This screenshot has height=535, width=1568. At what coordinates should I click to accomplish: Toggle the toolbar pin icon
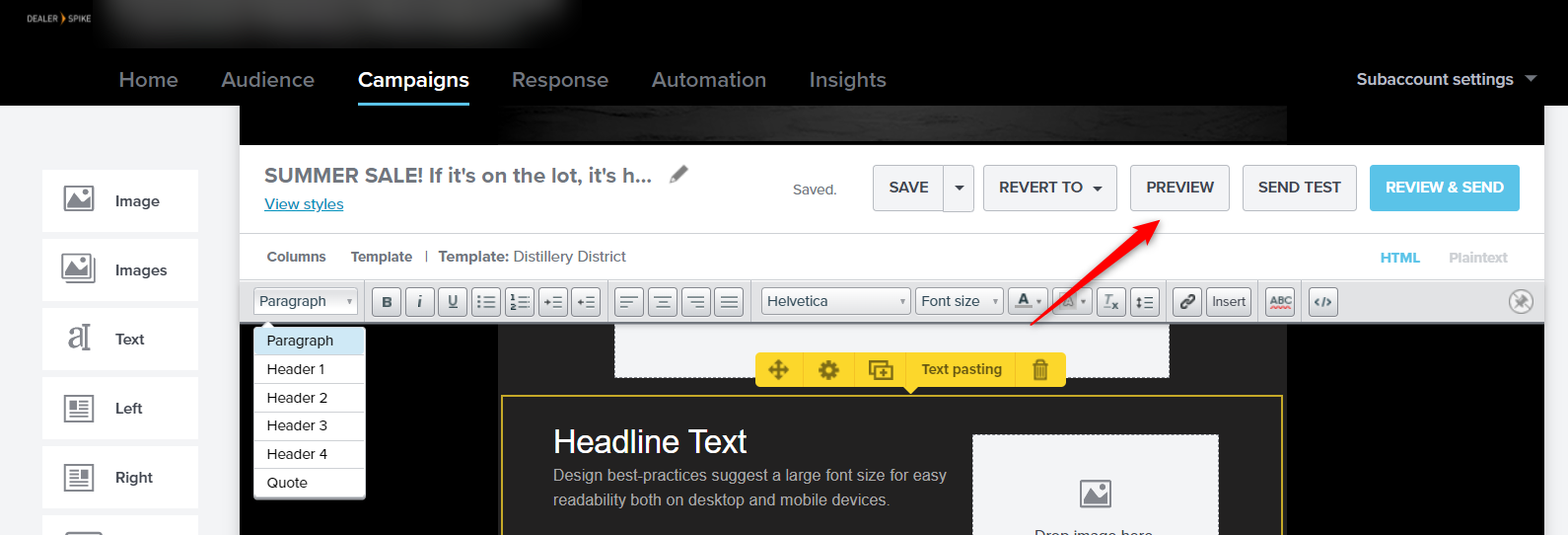(1521, 301)
